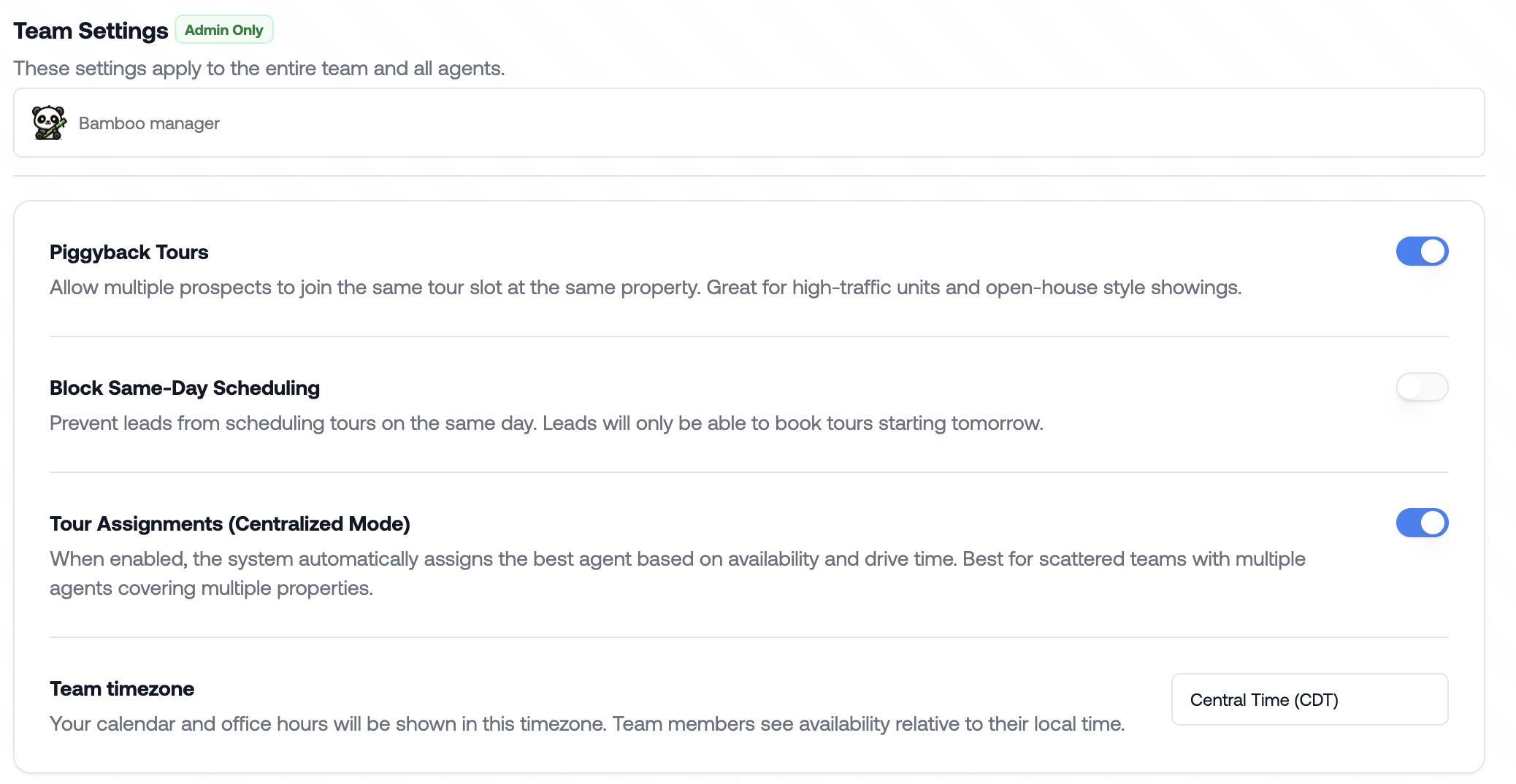Click the divider line above Team timezone section
Image resolution: width=1516 pixels, height=784 pixels.
(749, 637)
